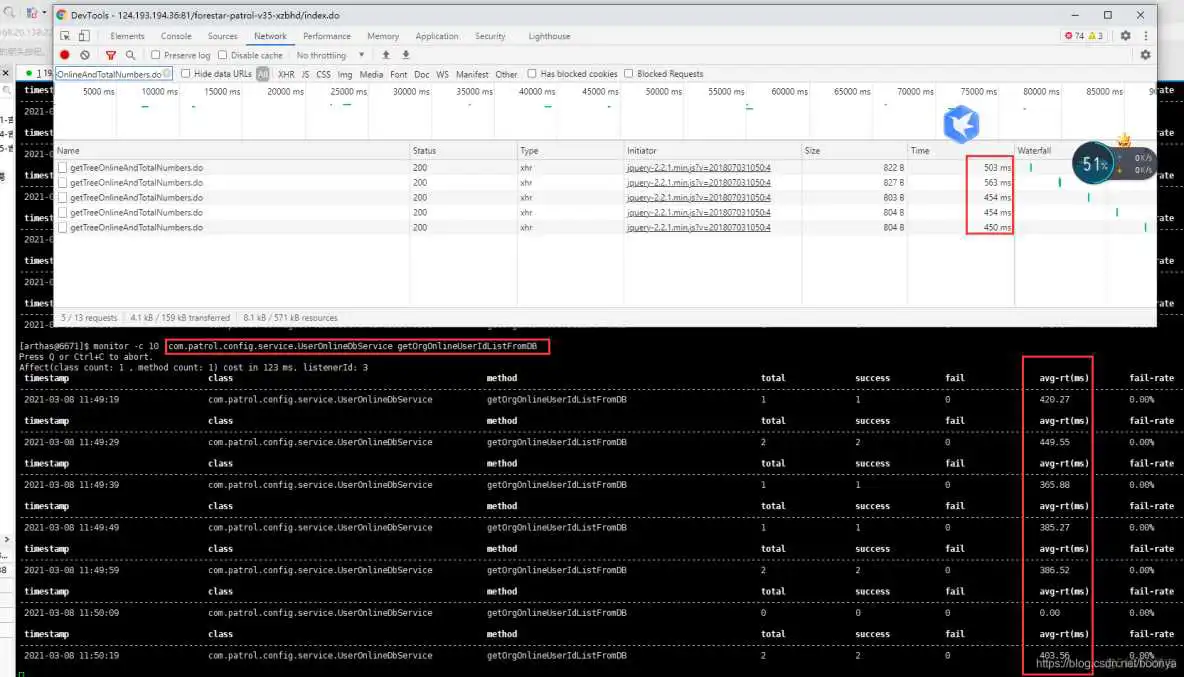Image resolution: width=1184 pixels, height=677 pixels.
Task: Switch to the Console tab
Action: (176, 36)
